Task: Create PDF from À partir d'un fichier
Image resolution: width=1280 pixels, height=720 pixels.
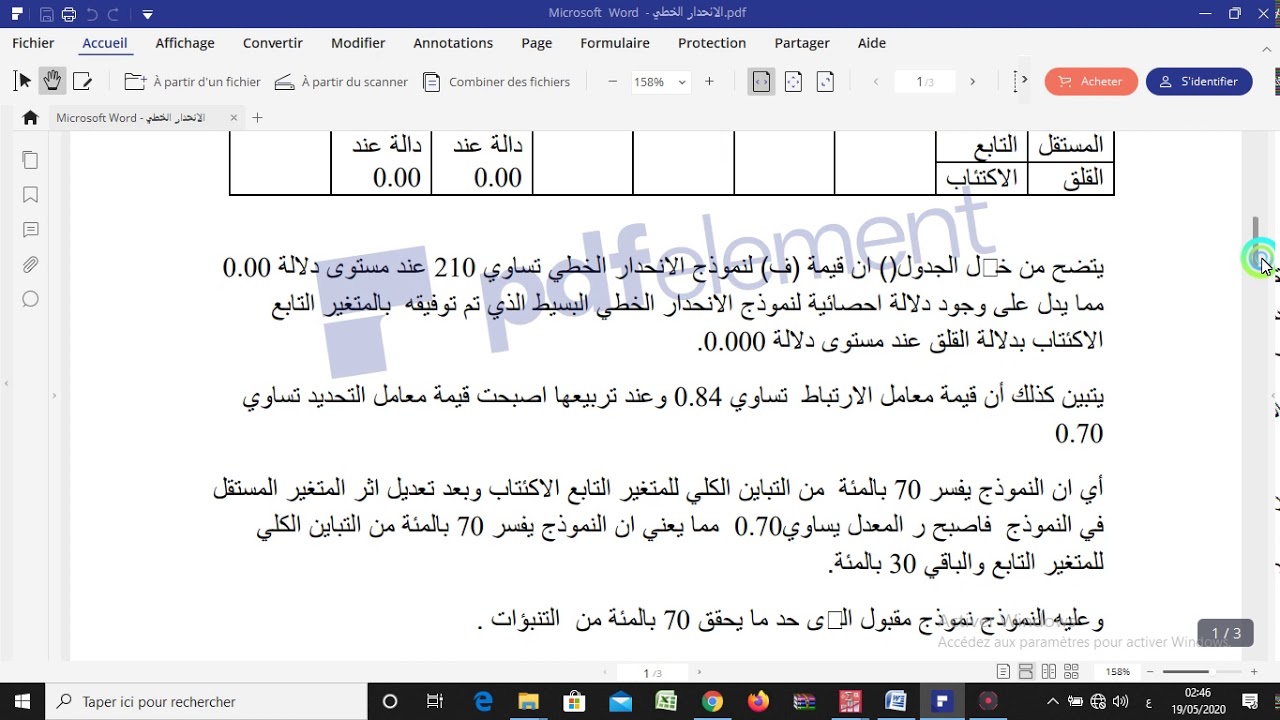Action: pyautogui.click(x=192, y=82)
